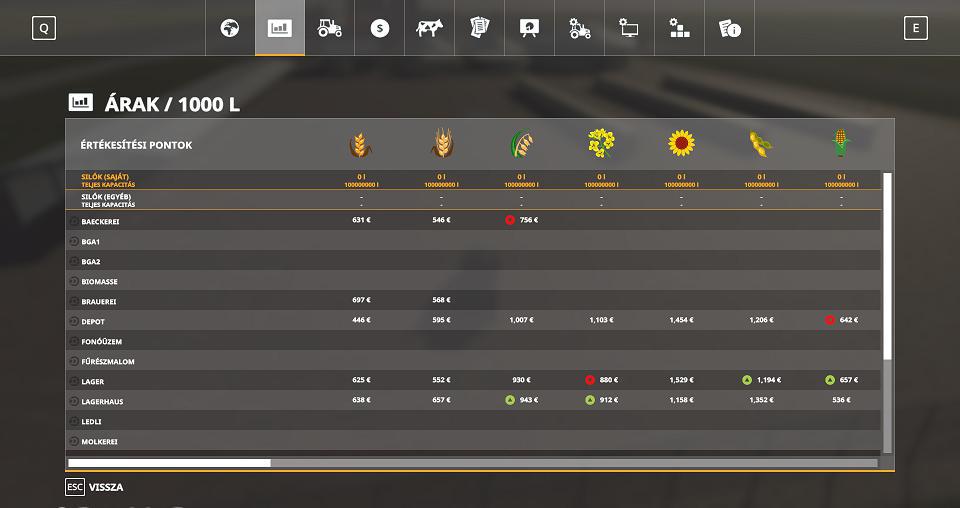This screenshot has height=508, width=960.
Task: Toggle map marker for BAECKEREI
Action: (74, 221)
